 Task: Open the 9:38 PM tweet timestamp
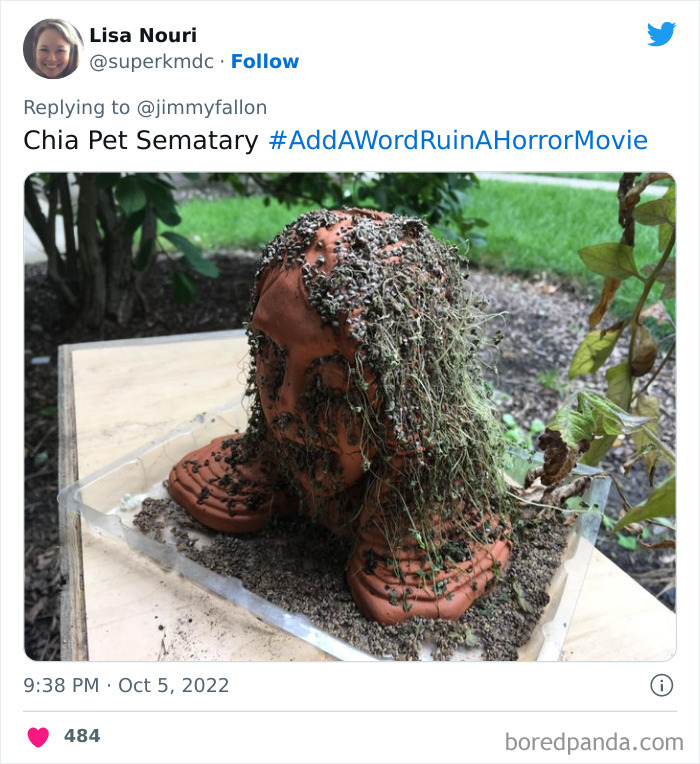(x=61, y=686)
